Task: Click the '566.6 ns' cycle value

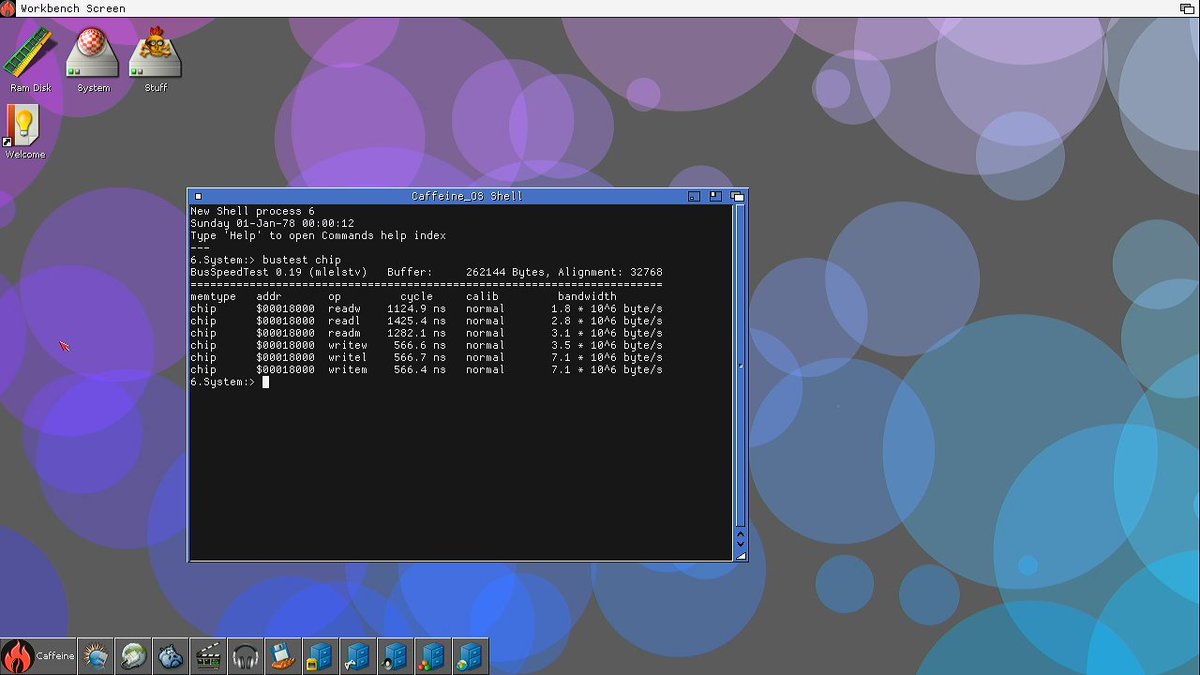Action: (x=420, y=345)
